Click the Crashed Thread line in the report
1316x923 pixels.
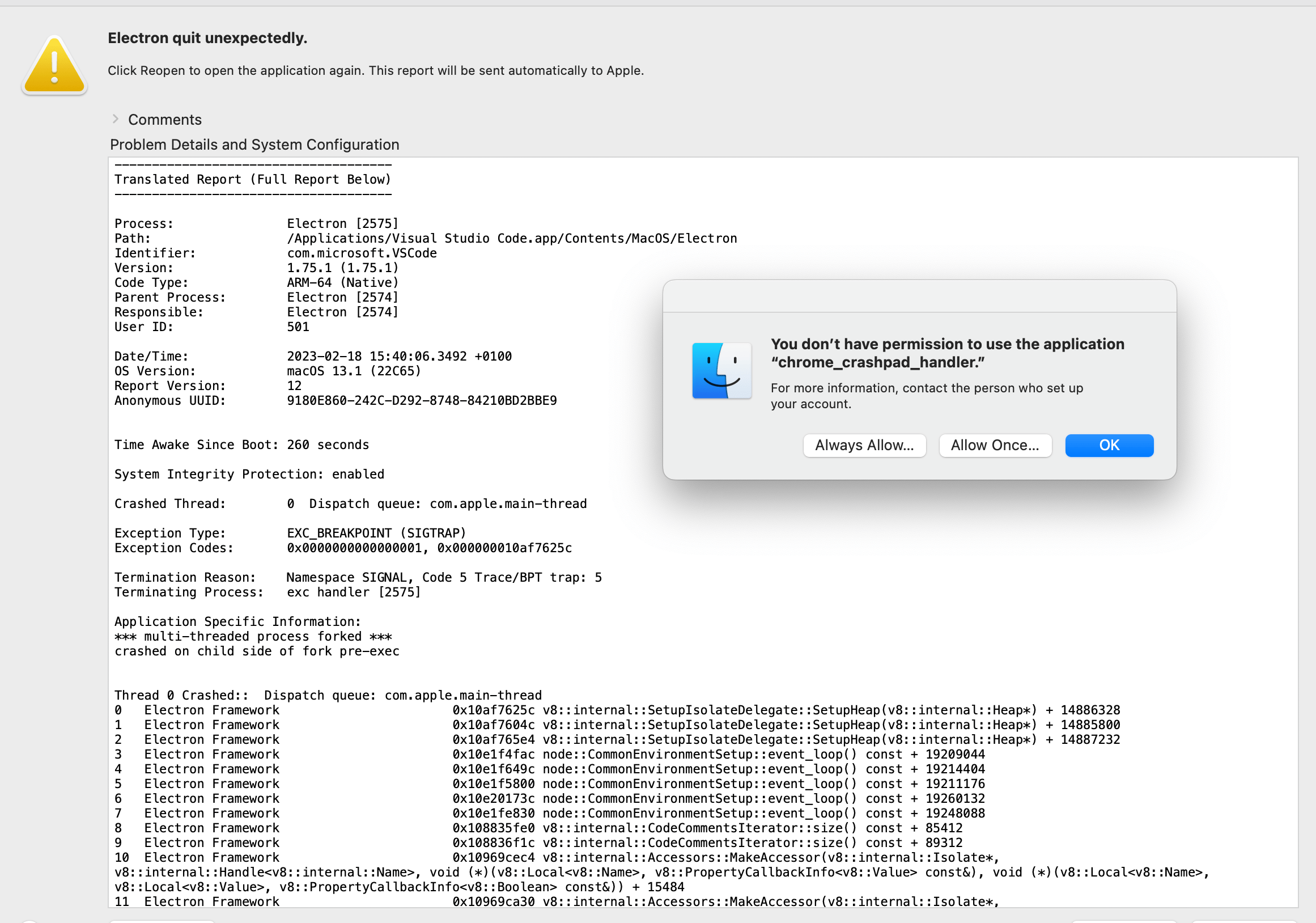click(x=350, y=503)
